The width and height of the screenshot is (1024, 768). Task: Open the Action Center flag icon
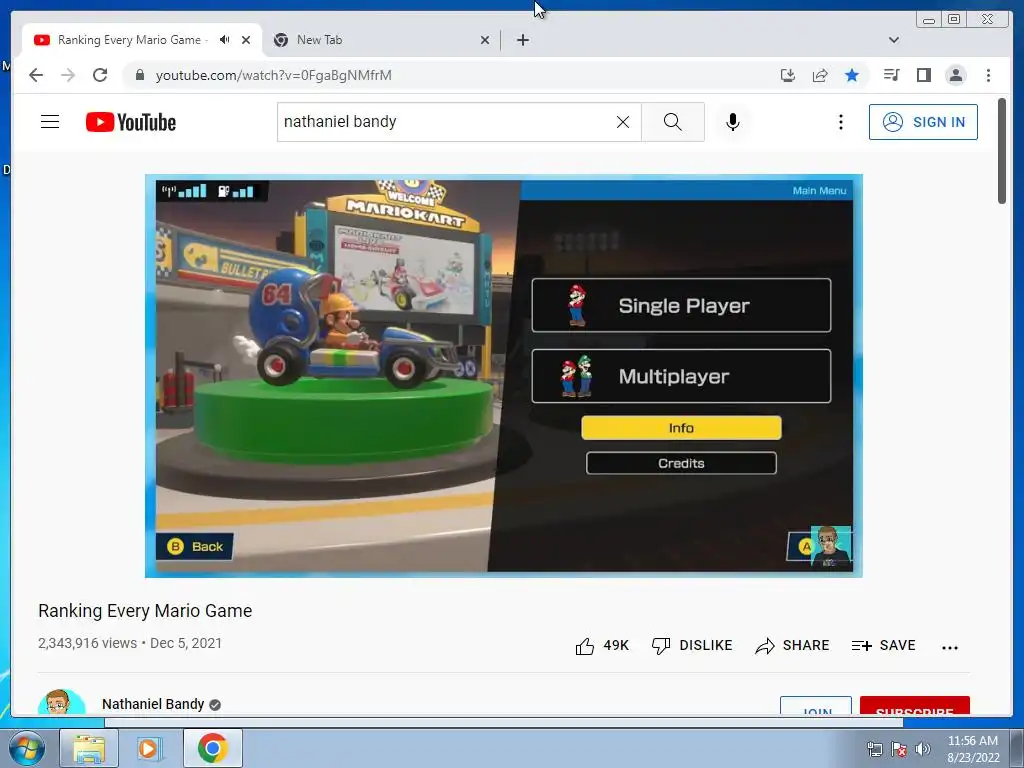coord(899,749)
